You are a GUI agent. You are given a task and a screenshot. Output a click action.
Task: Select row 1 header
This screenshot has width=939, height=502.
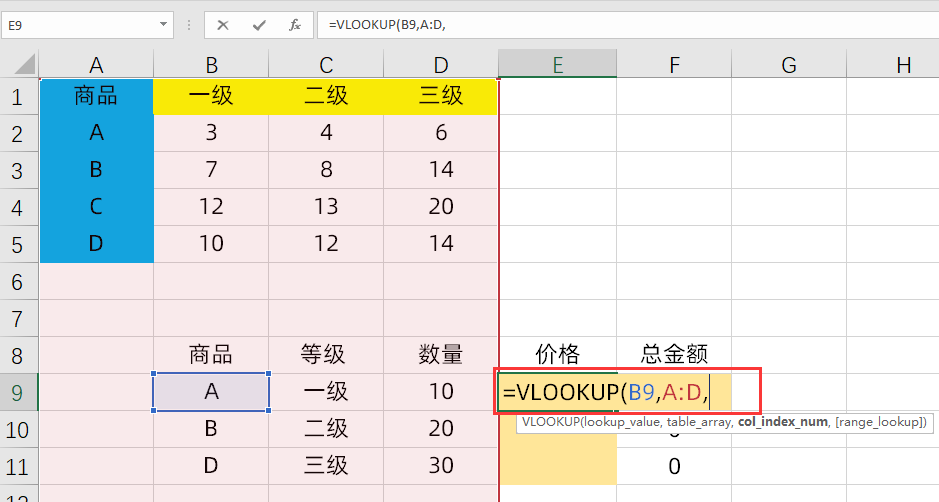(19, 96)
